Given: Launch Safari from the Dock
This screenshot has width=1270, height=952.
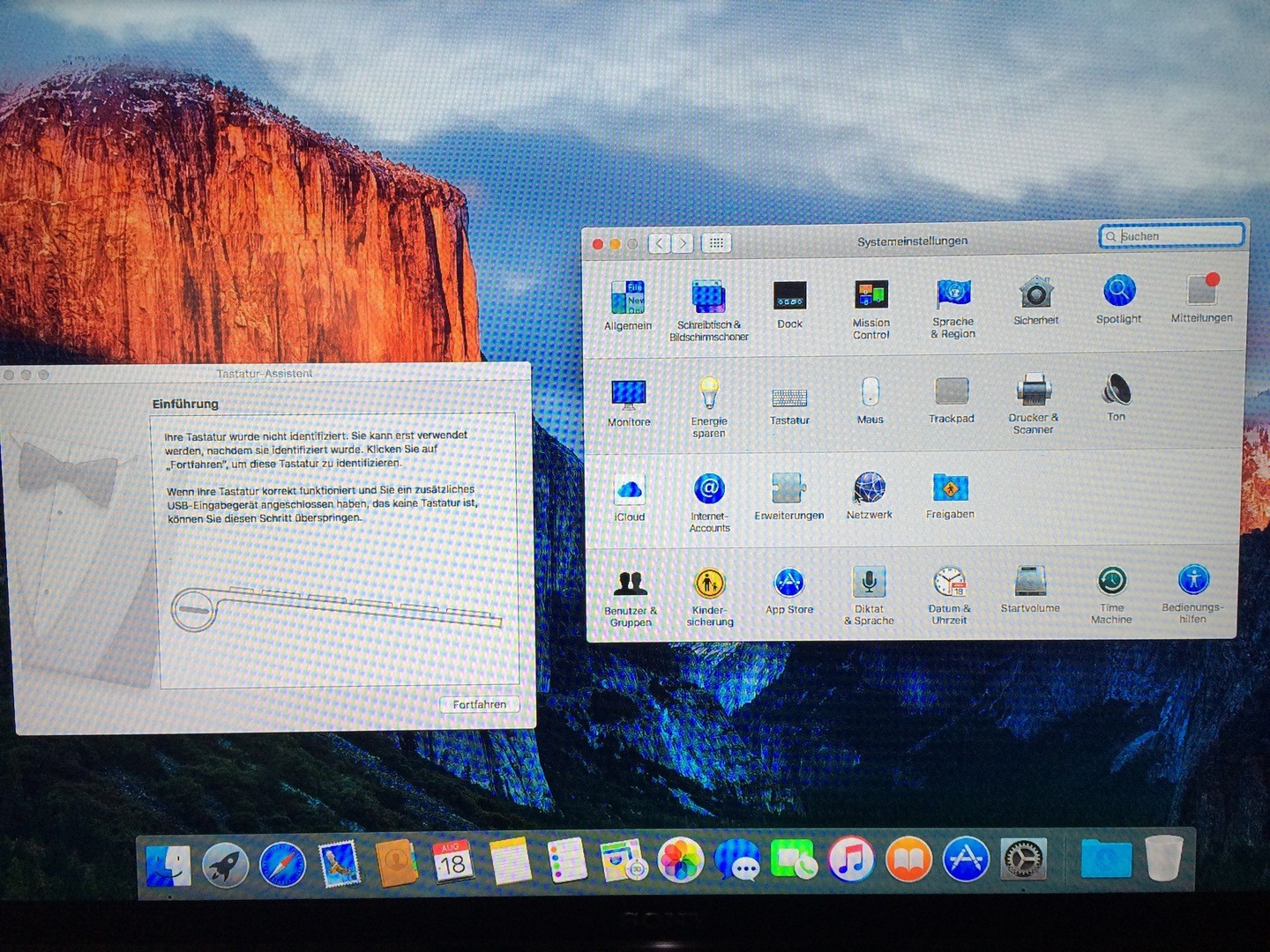Looking at the screenshot, I should point(282,863).
